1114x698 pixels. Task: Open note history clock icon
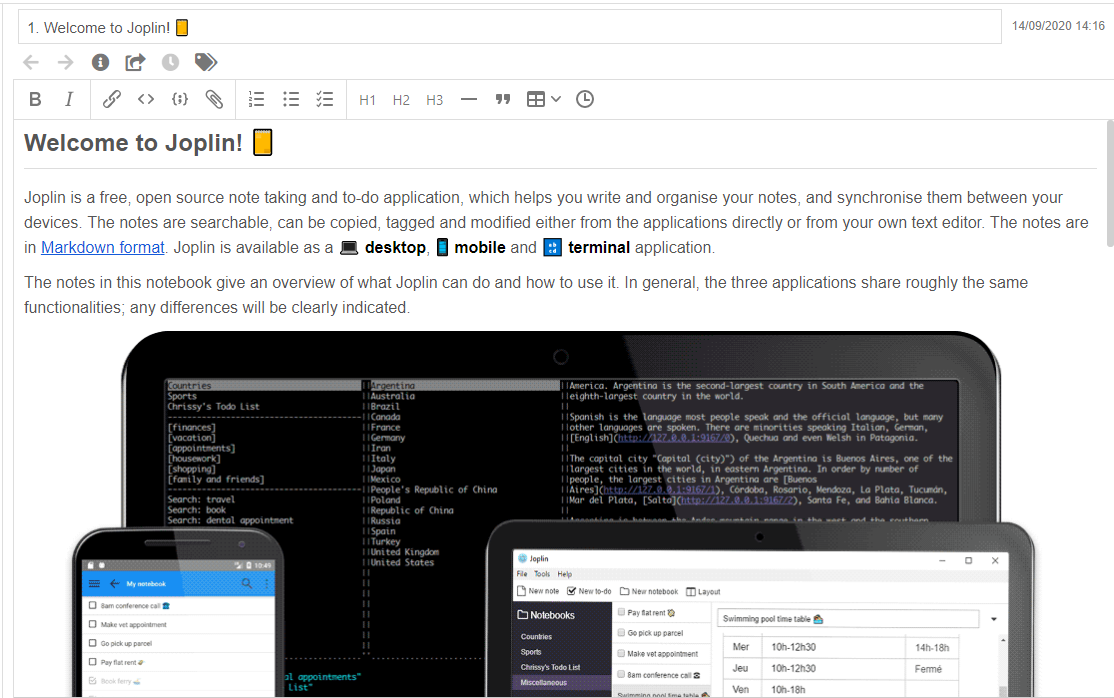pos(171,63)
